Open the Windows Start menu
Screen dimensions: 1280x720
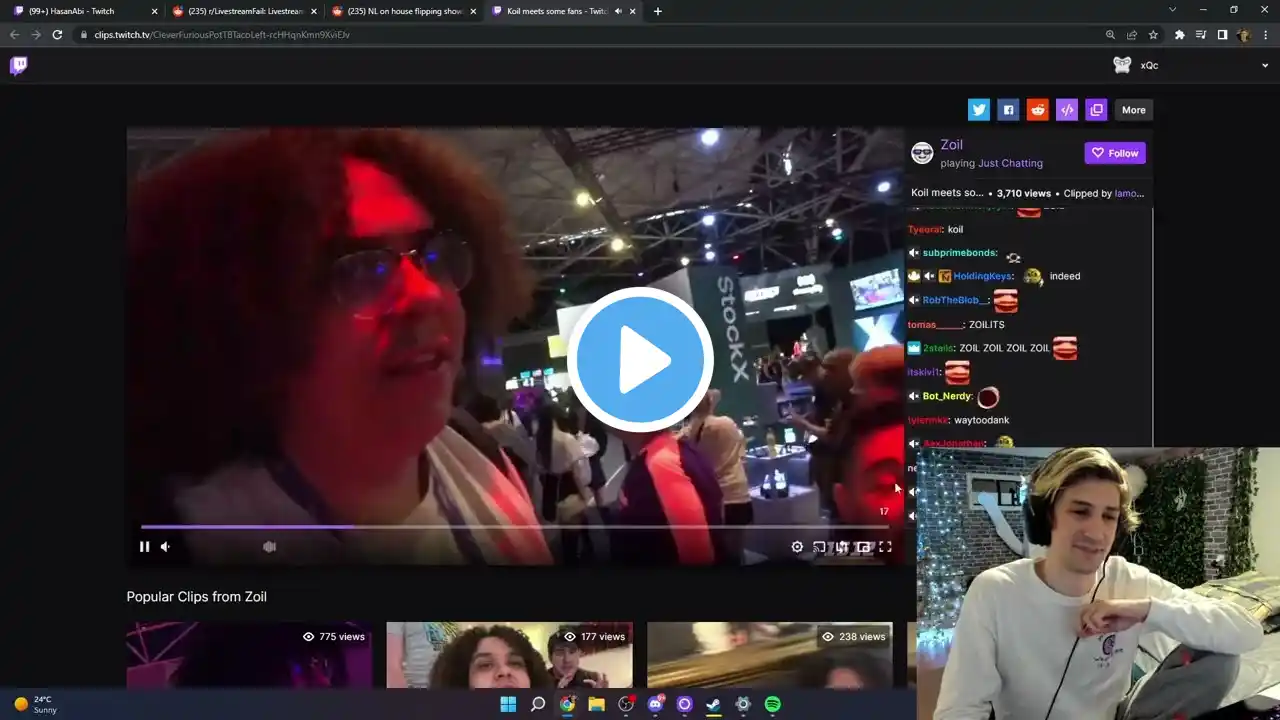coord(508,704)
